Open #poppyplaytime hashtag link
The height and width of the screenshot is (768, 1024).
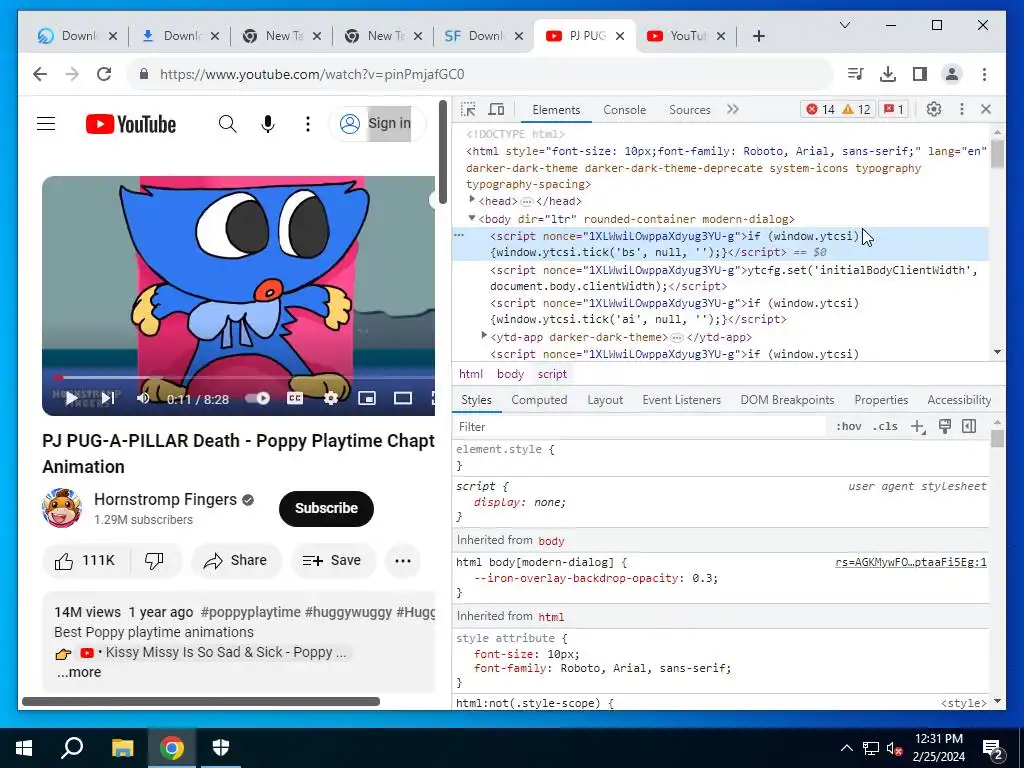tap(250, 612)
